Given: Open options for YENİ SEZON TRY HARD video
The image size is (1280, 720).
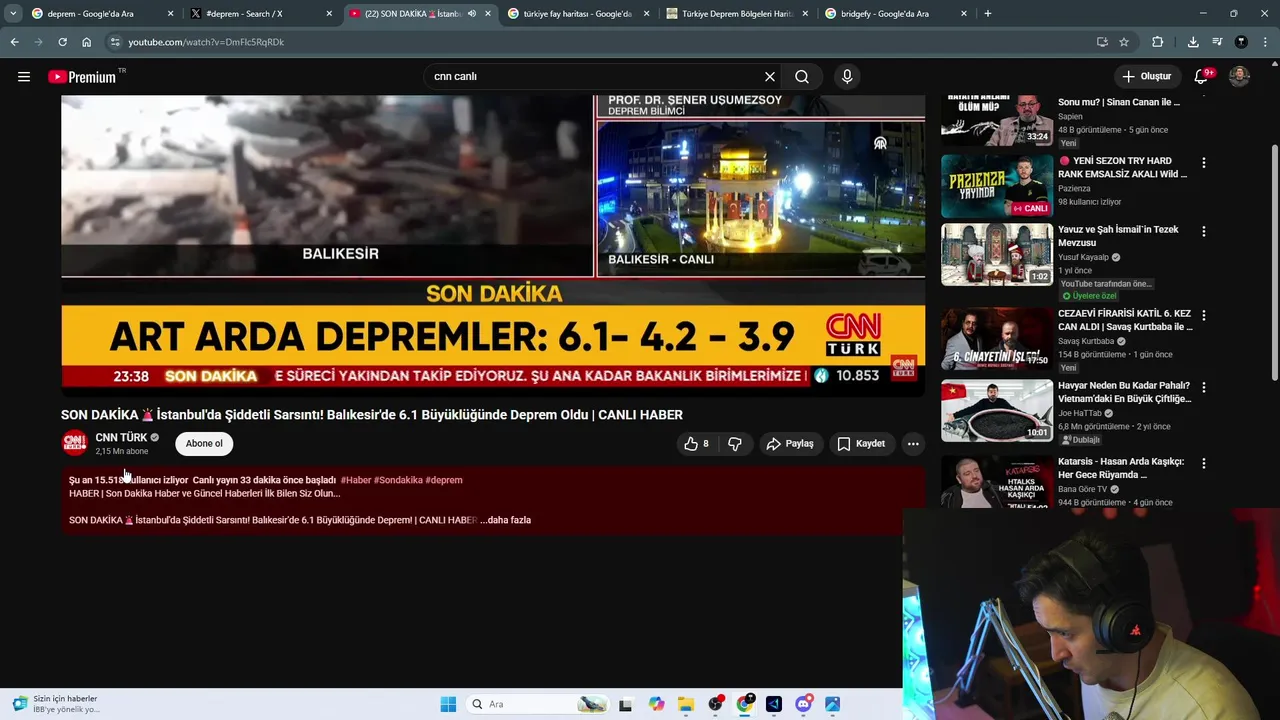Looking at the screenshot, I should click(x=1203, y=162).
